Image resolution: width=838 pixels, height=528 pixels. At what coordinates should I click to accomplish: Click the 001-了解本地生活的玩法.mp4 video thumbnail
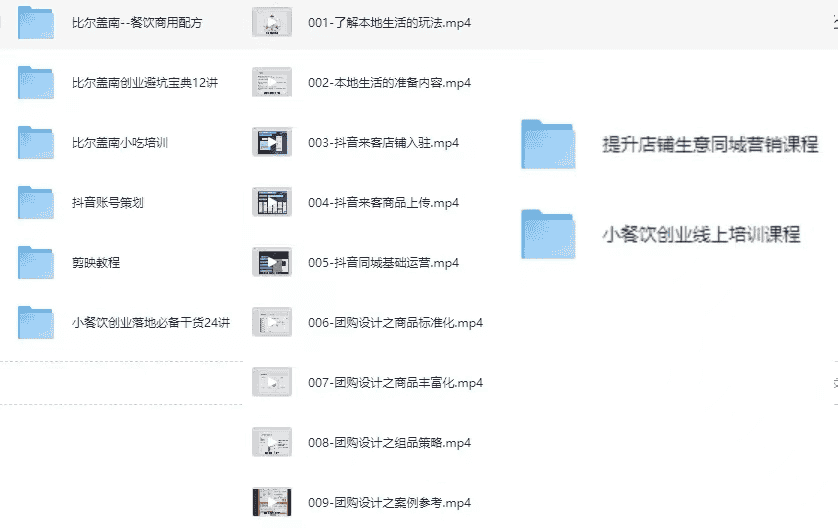[272, 22]
